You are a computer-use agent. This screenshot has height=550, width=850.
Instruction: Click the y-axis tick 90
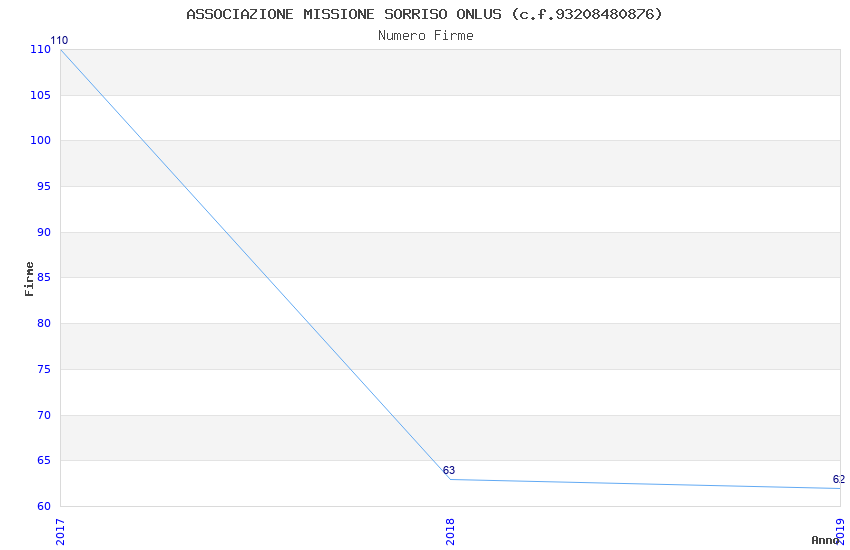(x=44, y=232)
